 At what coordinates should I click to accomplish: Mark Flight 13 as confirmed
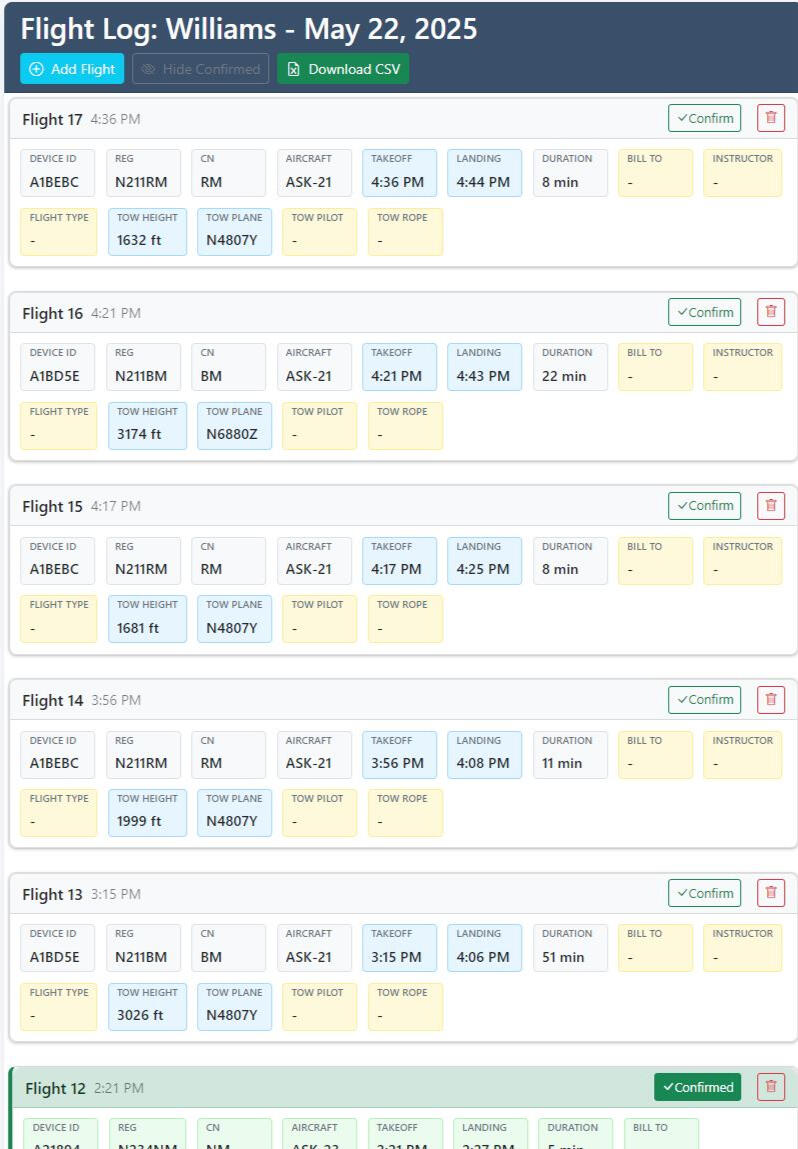(x=704, y=893)
